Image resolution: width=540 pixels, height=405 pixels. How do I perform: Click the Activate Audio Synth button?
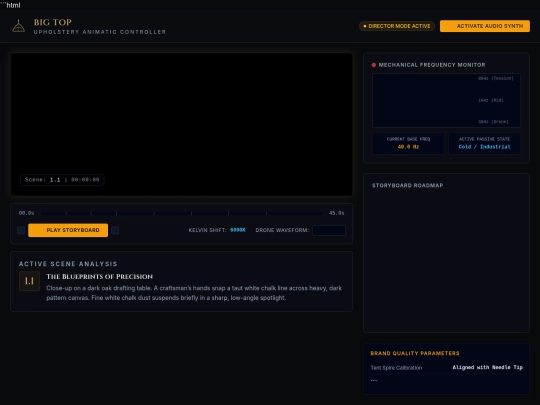(485, 26)
